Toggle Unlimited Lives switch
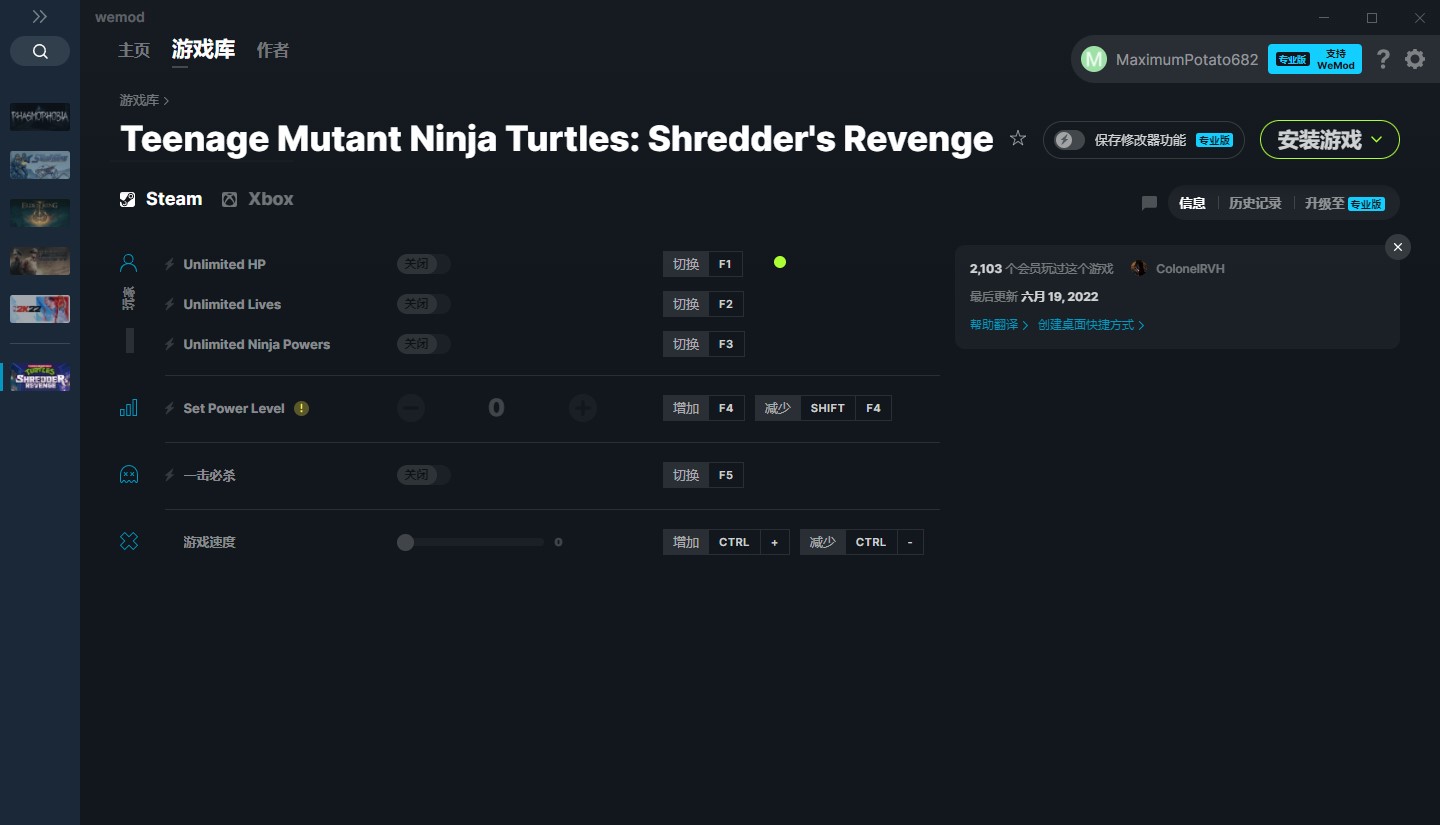The image size is (1440, 825). click(x=424, y=304)
